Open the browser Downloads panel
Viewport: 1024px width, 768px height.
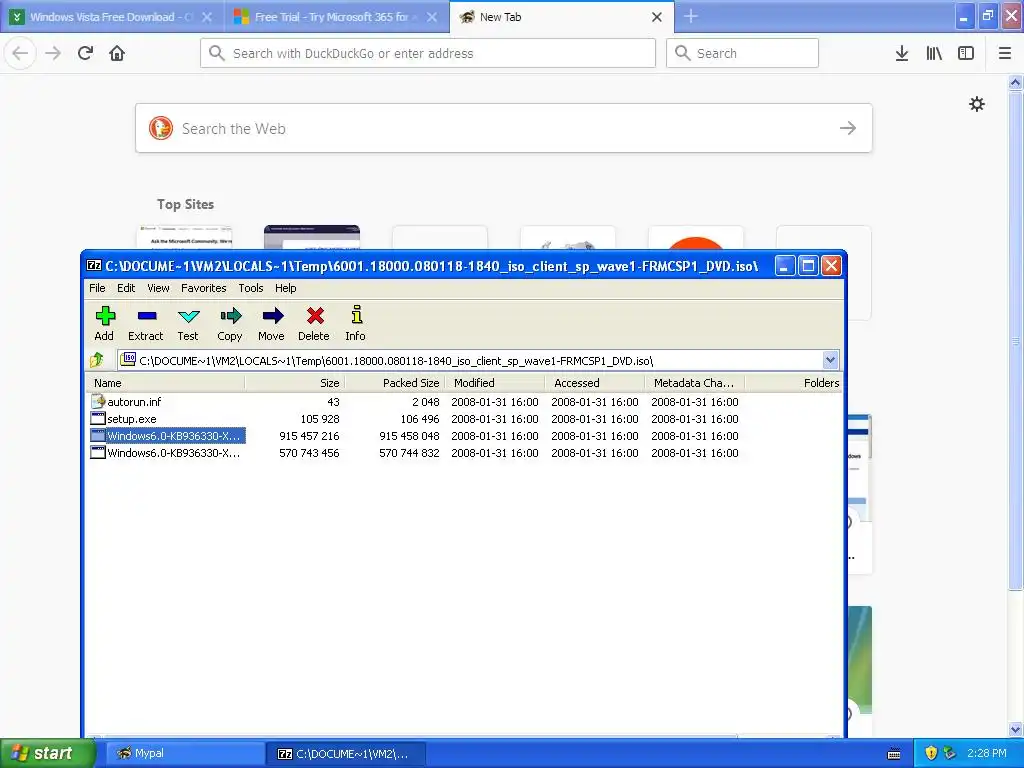click(x=902, y=53)
